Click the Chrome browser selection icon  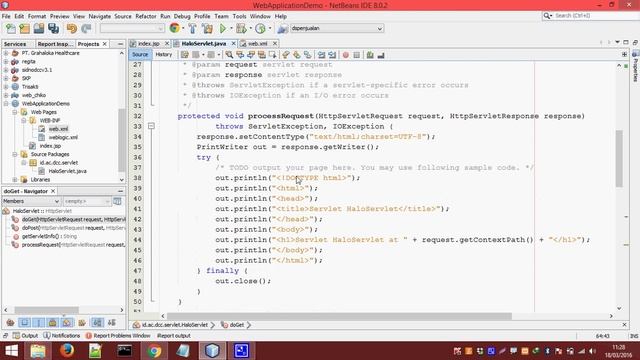click(175, 28)
